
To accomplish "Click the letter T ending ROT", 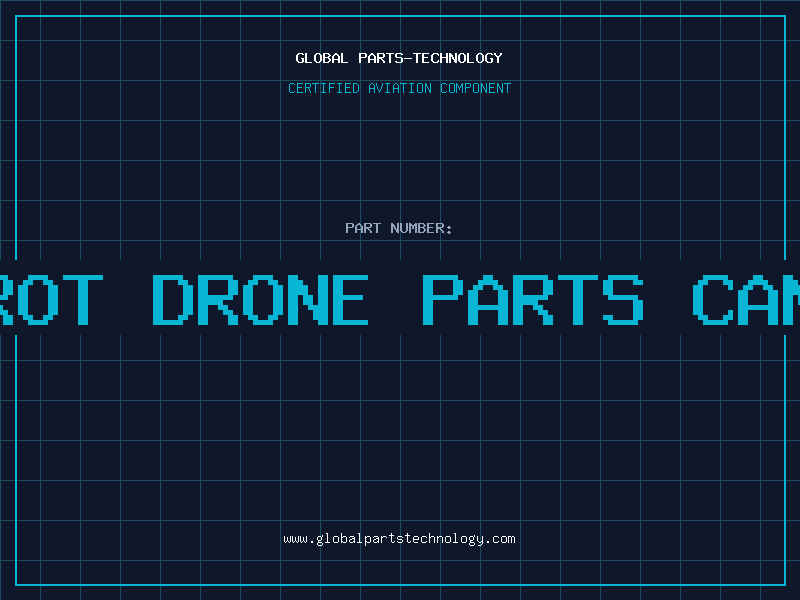I will click(83, 299).
